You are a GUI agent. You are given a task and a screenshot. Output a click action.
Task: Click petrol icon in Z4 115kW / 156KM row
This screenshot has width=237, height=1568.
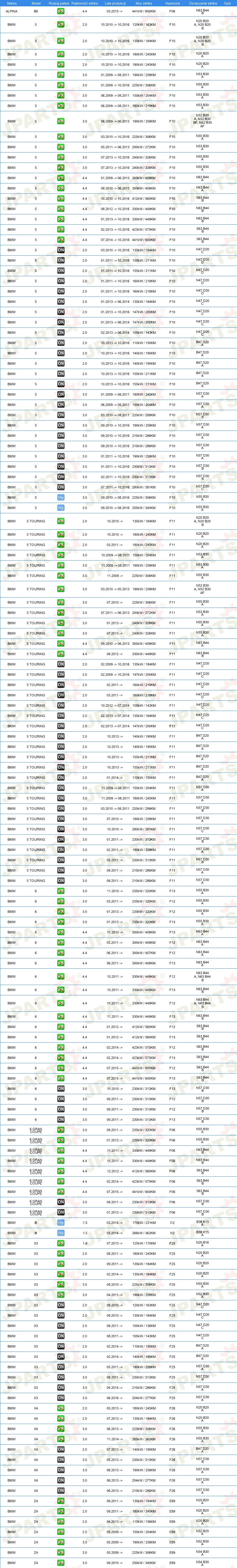(61, 1522)
